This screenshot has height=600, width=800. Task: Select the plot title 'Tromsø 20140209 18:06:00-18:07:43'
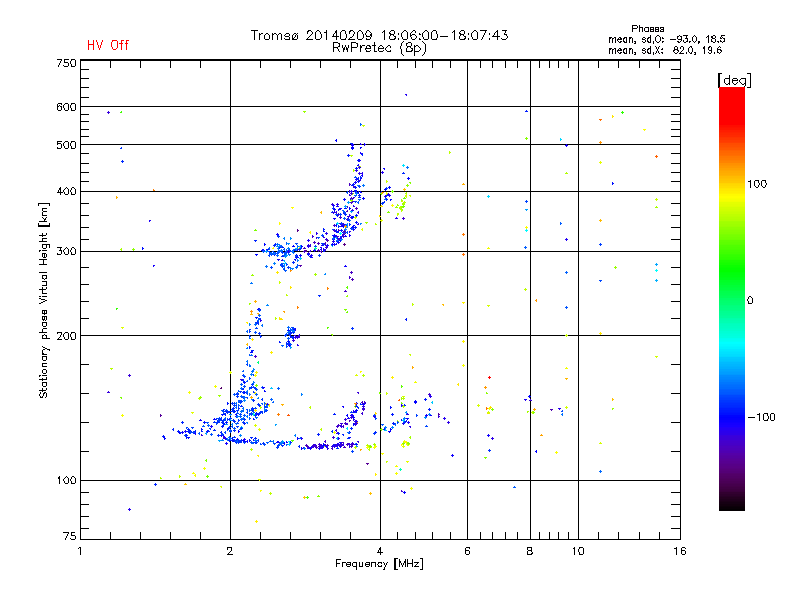[x=379, y=35]
